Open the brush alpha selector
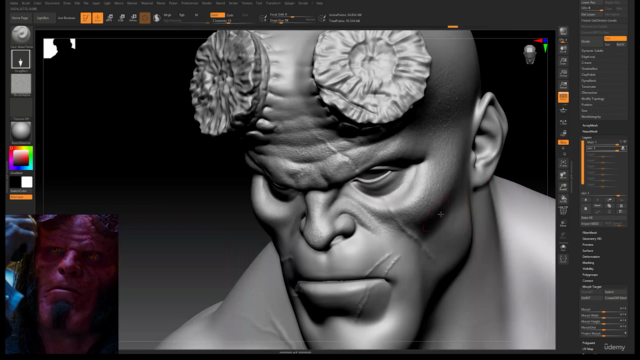The image size is (640, 360). coord(21,84)
